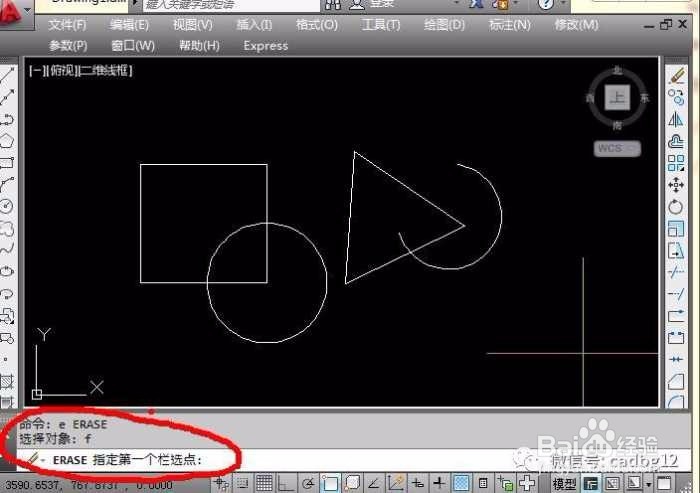The height and width of the screenshot is (493, 700).
Task: Toggle Infer Constraints in the status bar
Action: (222, 483)
